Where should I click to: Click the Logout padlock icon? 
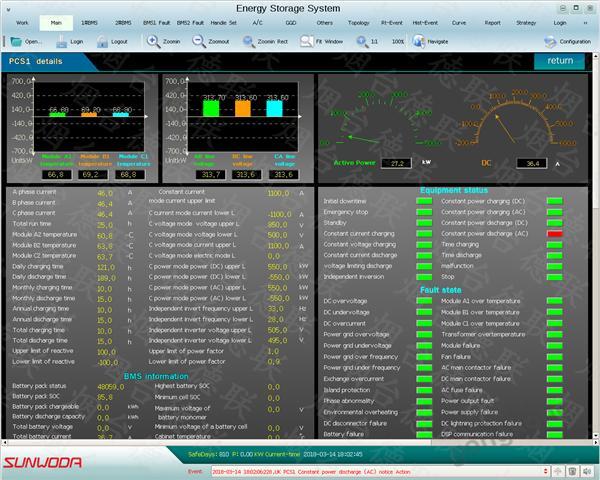point(102,41)
